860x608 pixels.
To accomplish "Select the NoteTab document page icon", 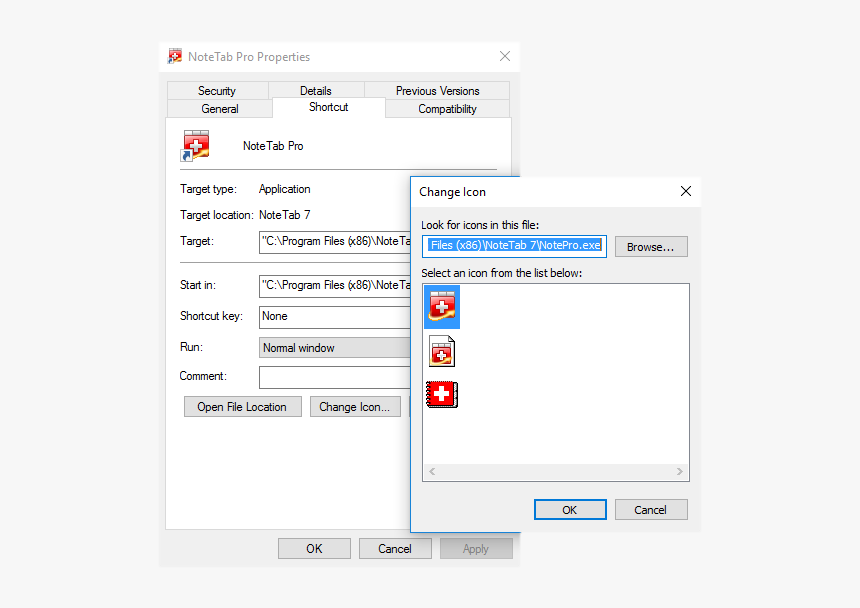I will [442, 351].
